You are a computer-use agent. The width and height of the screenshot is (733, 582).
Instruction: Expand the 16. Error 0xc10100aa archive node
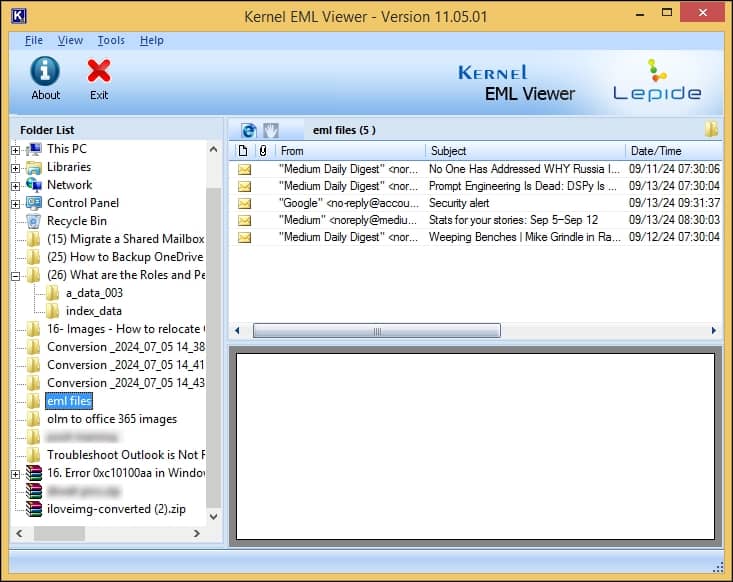point(15,474)
